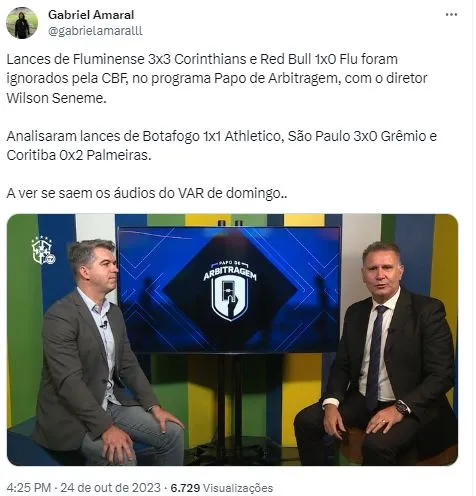View the 6.729 Visualizações count
Image resolution: width=476 pixels, height=496 pixels.
222,488
